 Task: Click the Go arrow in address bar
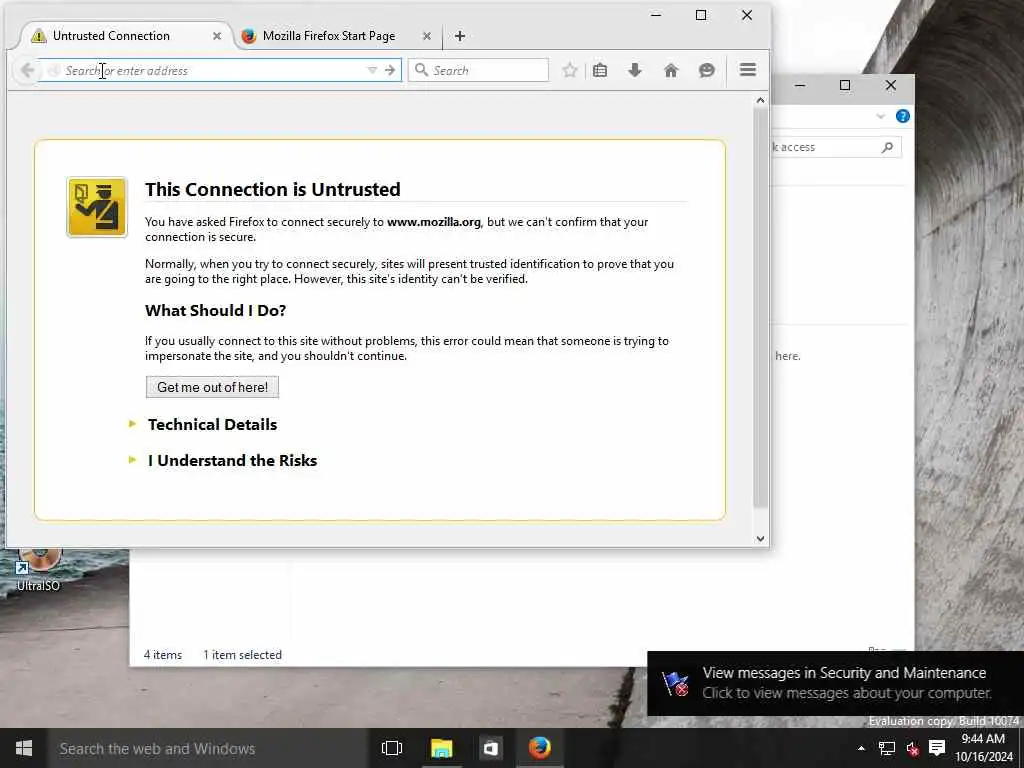(390, 70)
